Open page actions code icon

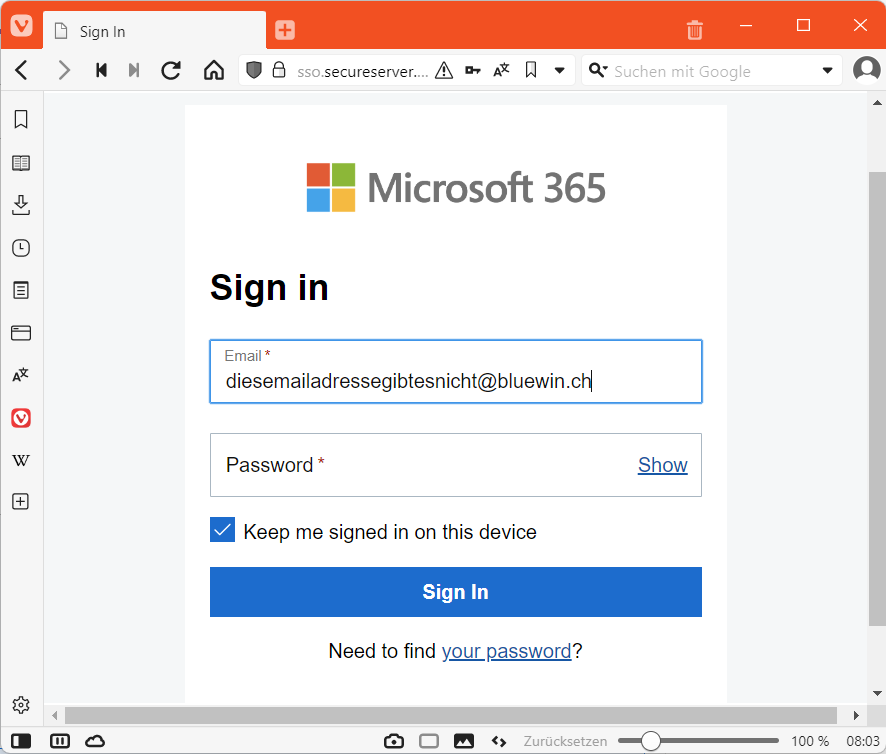(499, 741)
